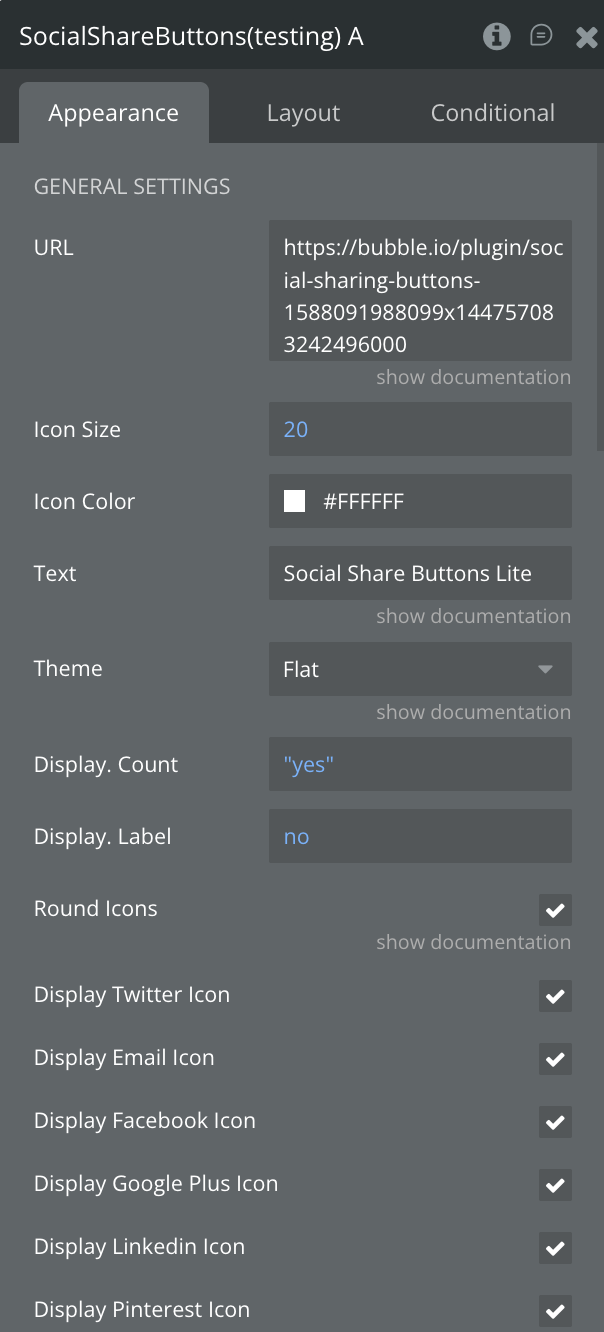Click the info icon in the header
604x1332 pixels.
coord(496,37)
